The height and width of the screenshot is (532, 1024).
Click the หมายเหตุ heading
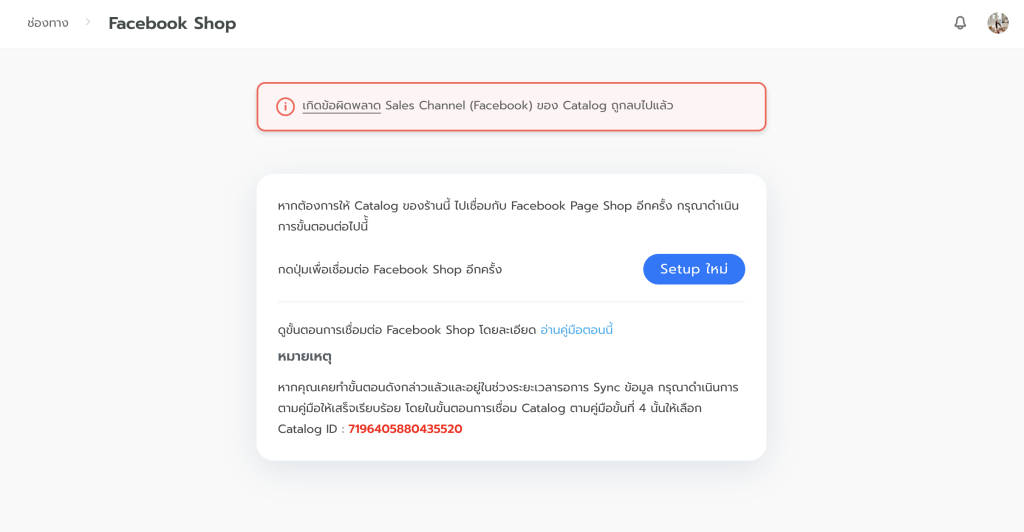tap(305, 357)
